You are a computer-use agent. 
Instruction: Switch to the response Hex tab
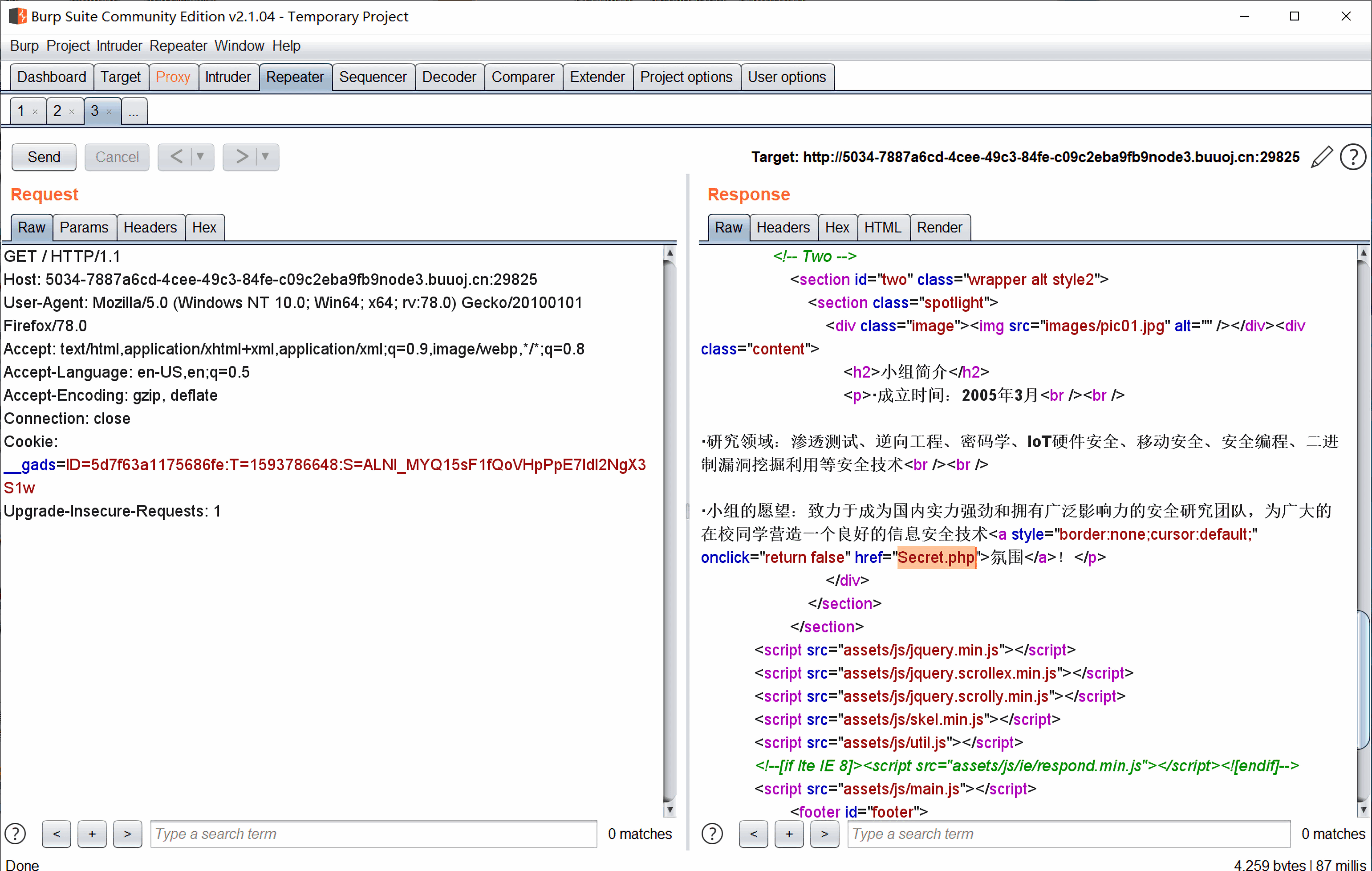(x=837, y=228)
